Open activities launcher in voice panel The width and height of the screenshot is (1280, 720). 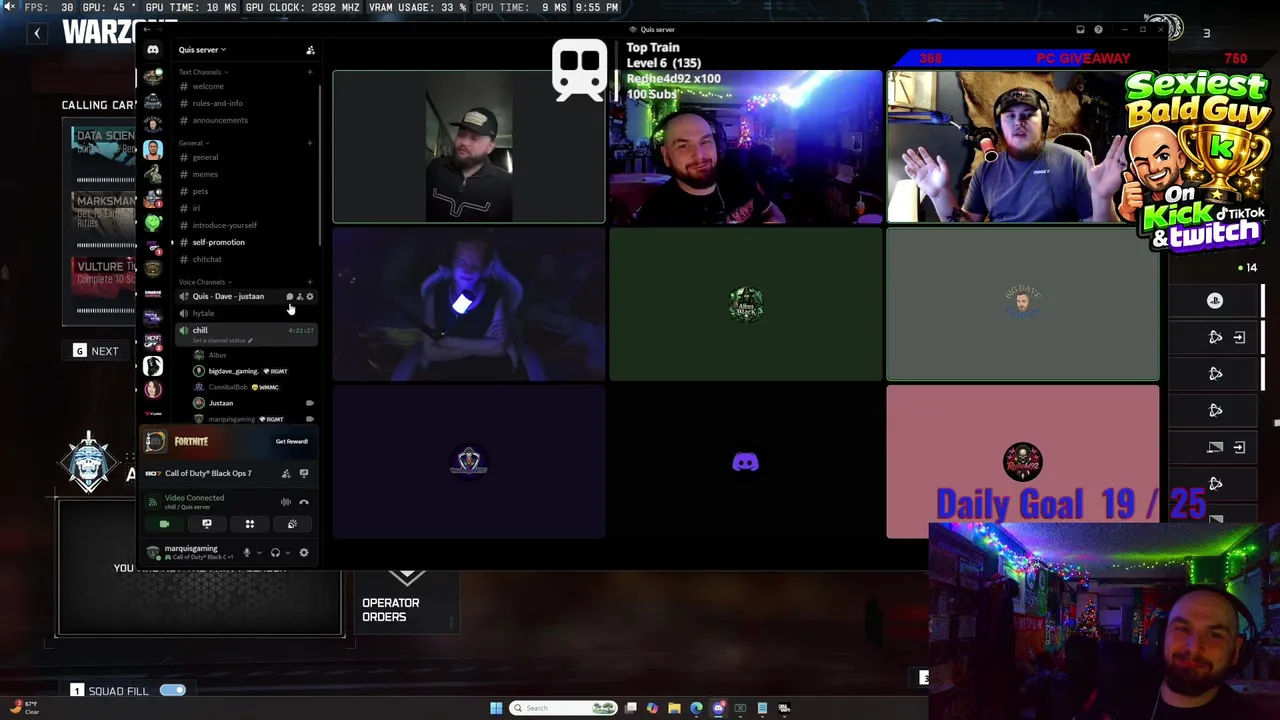[x=250, y=524]
